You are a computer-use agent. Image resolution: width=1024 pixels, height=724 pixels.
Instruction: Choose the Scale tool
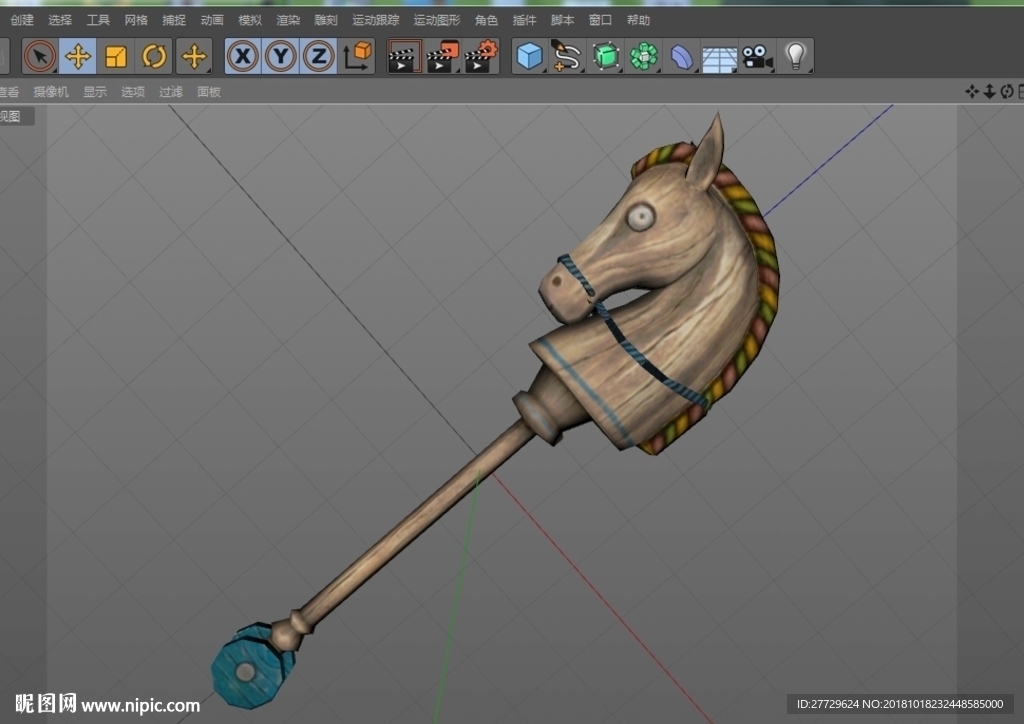116,56
